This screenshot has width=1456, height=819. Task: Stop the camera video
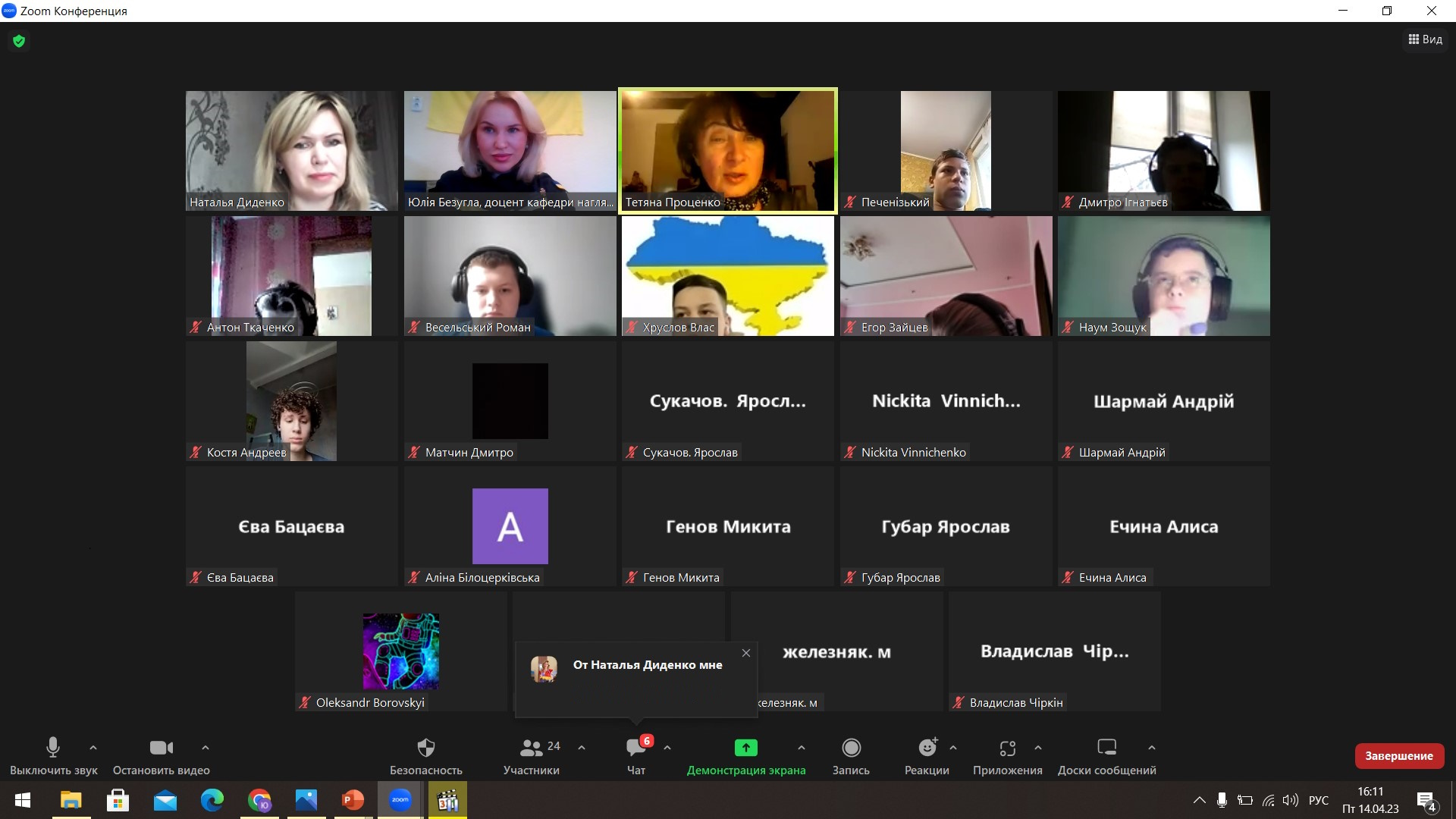tap(161, 748)
